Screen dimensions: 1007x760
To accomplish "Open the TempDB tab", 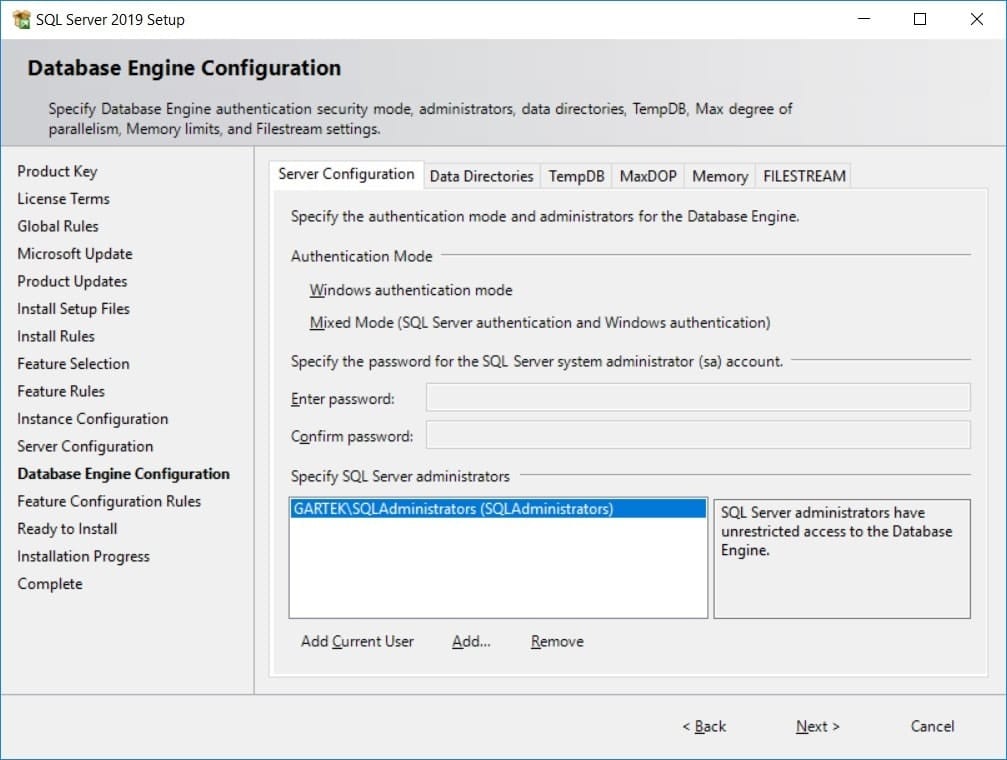I will [x=575, y=175].
